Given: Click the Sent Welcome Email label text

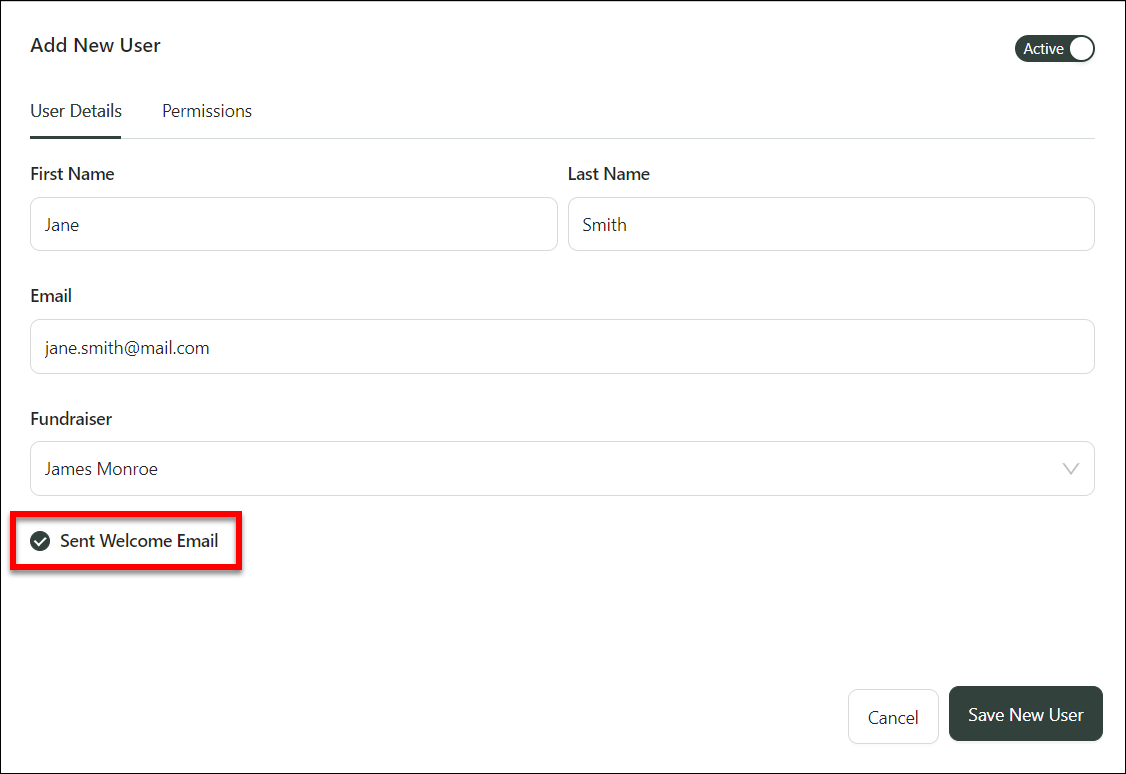Looking at the screenshot, I should pos(139,541).
